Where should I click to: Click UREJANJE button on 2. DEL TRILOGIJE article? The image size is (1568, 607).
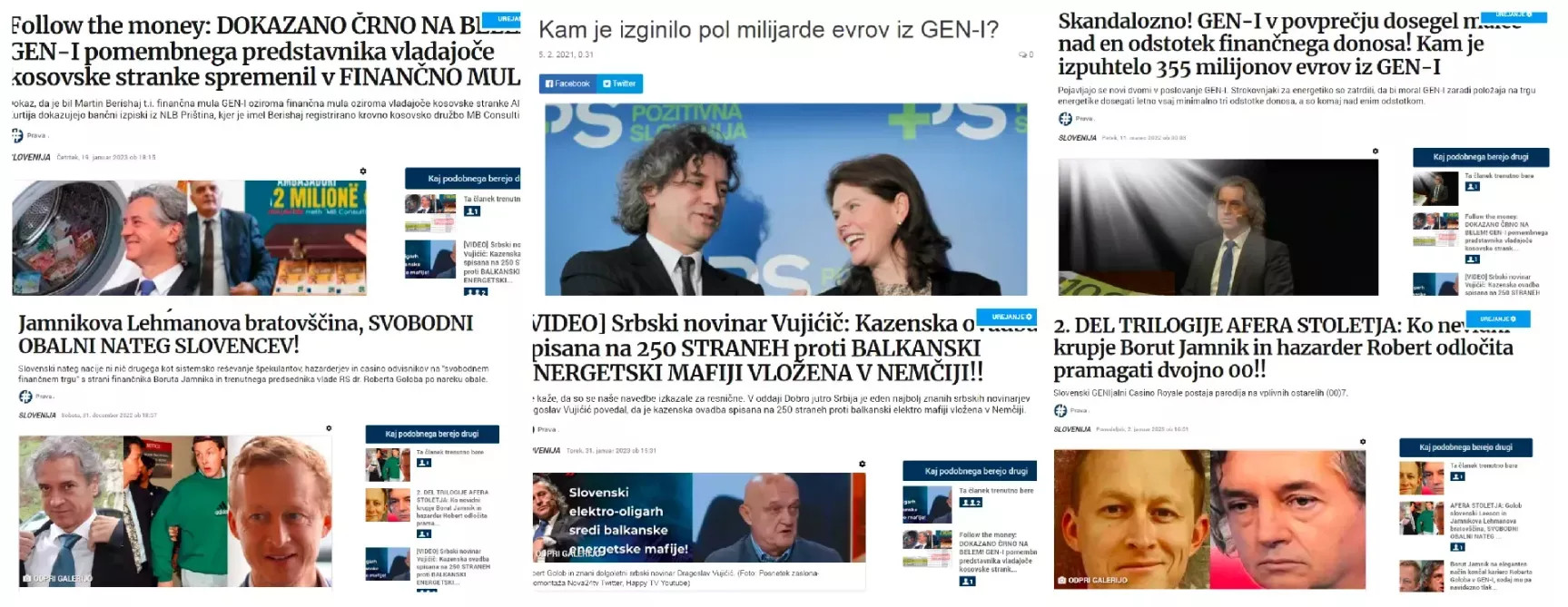click(x=1498, y=318)
